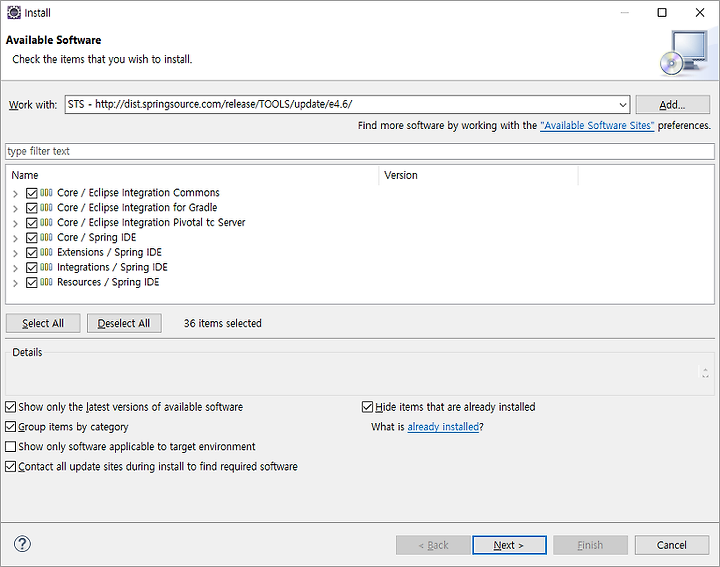Open the Work with site dropdown
The height and width of the screenshot is (567, 720).
coord(623,105)
